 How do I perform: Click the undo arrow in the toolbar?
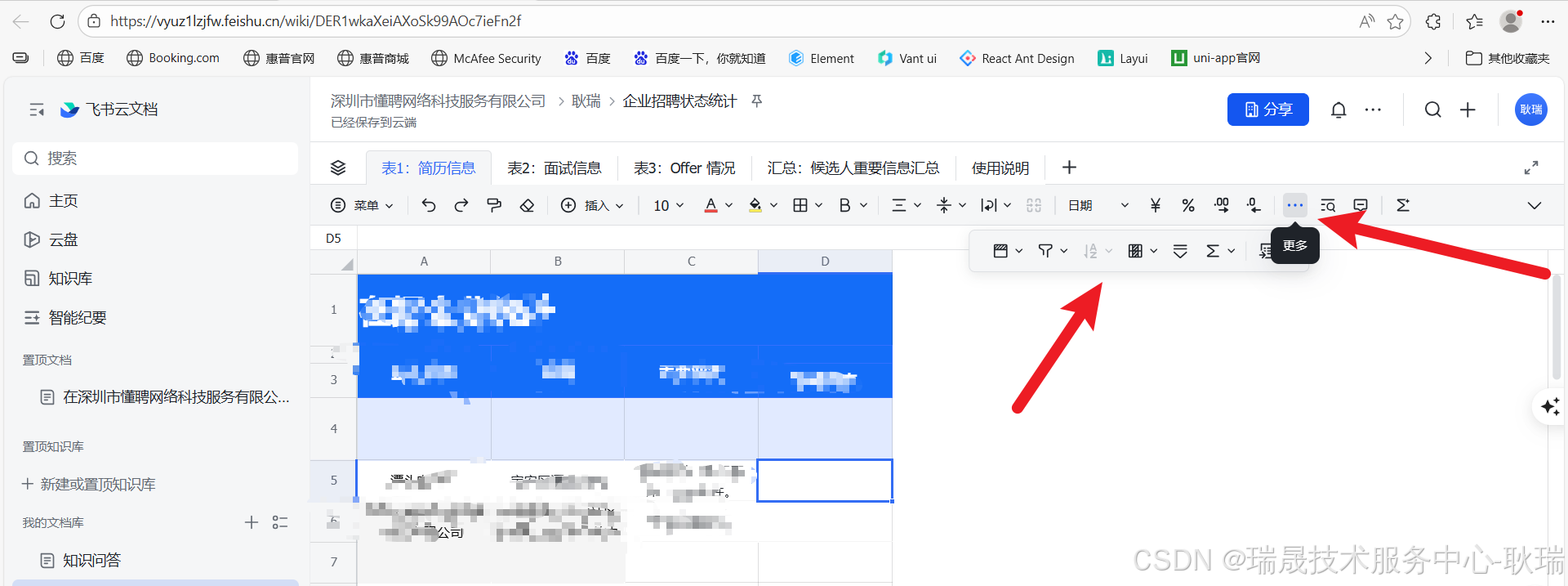[x=428, y=205]
